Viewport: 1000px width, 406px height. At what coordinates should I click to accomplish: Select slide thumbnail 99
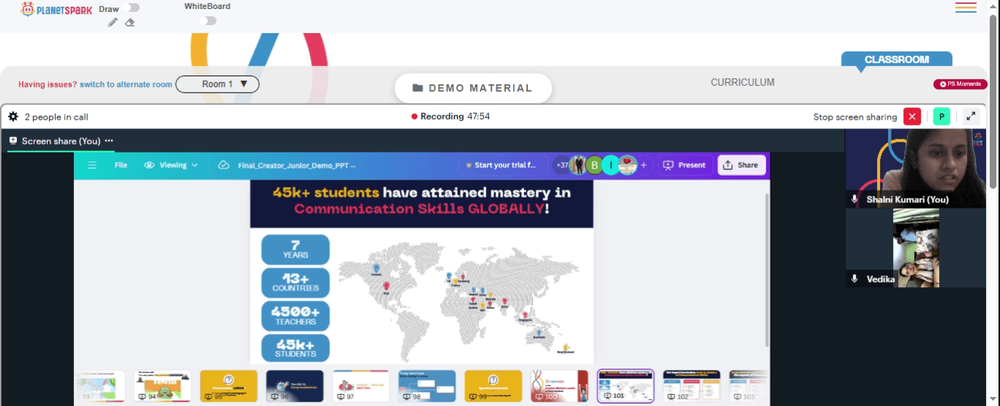click(x=493, y=386)
